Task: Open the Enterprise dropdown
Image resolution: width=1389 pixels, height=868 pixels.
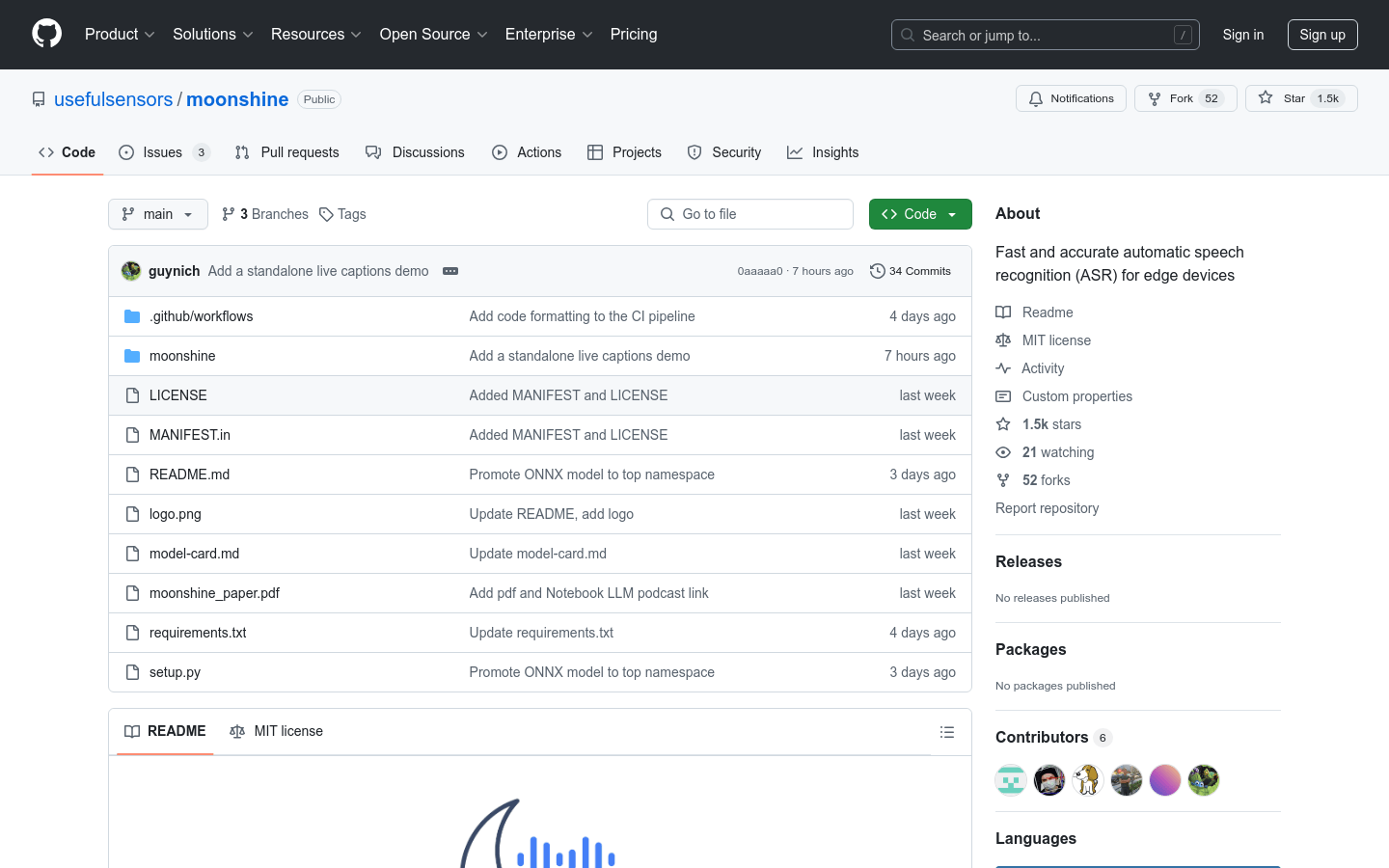Action: click(549, 34)
